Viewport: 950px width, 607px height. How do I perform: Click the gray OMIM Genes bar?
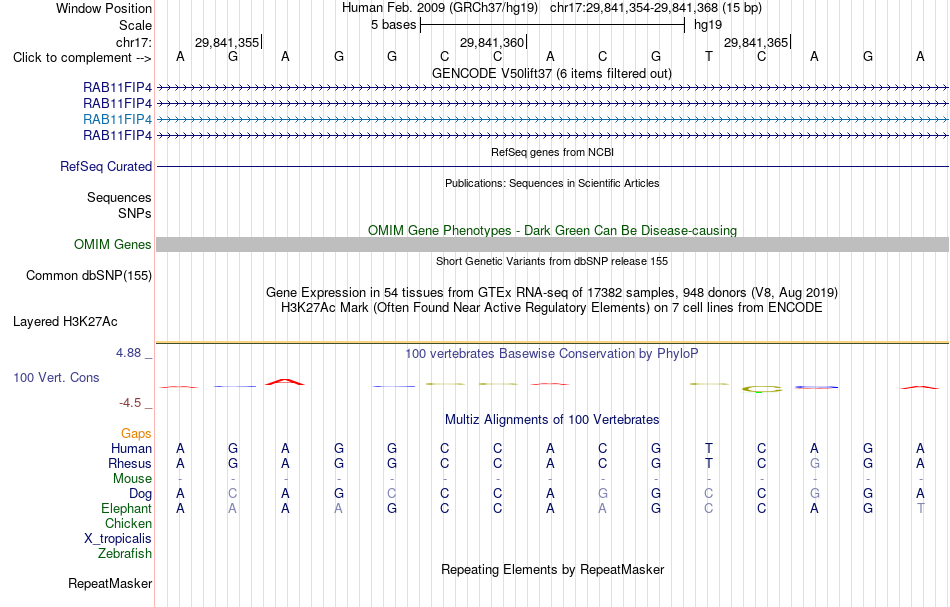click(552, 245)
